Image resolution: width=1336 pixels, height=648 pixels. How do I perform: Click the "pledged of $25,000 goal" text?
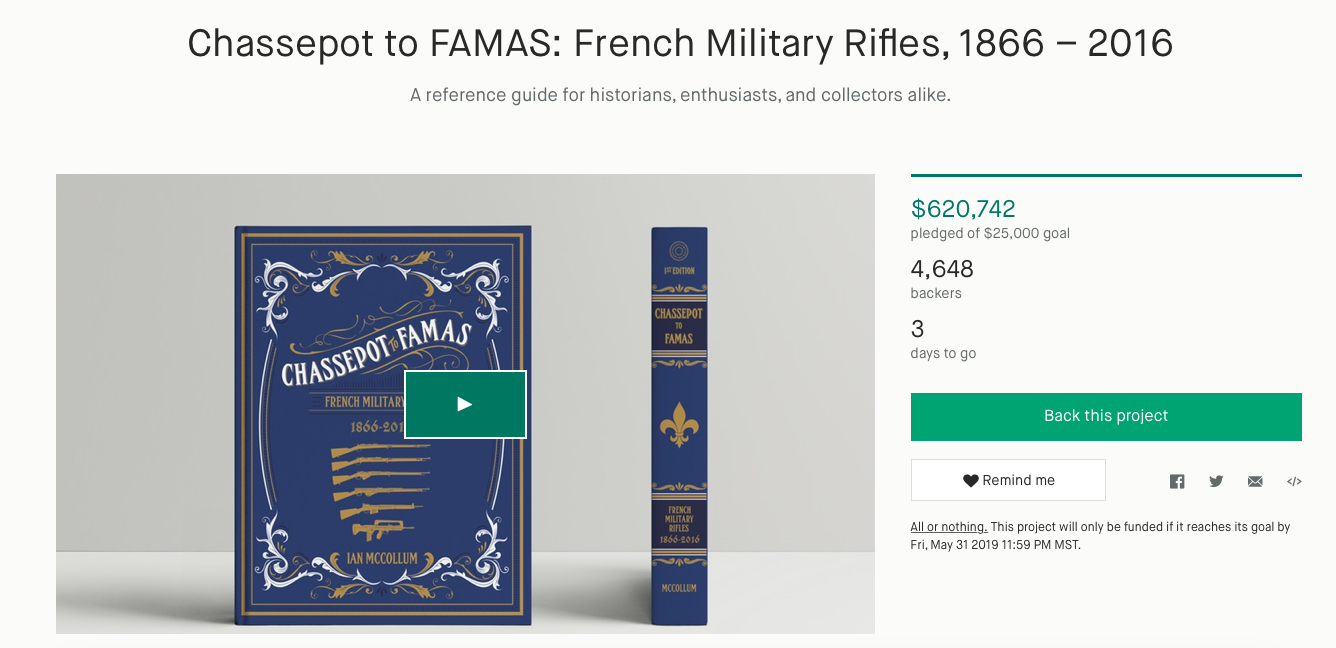click(990, 234)
